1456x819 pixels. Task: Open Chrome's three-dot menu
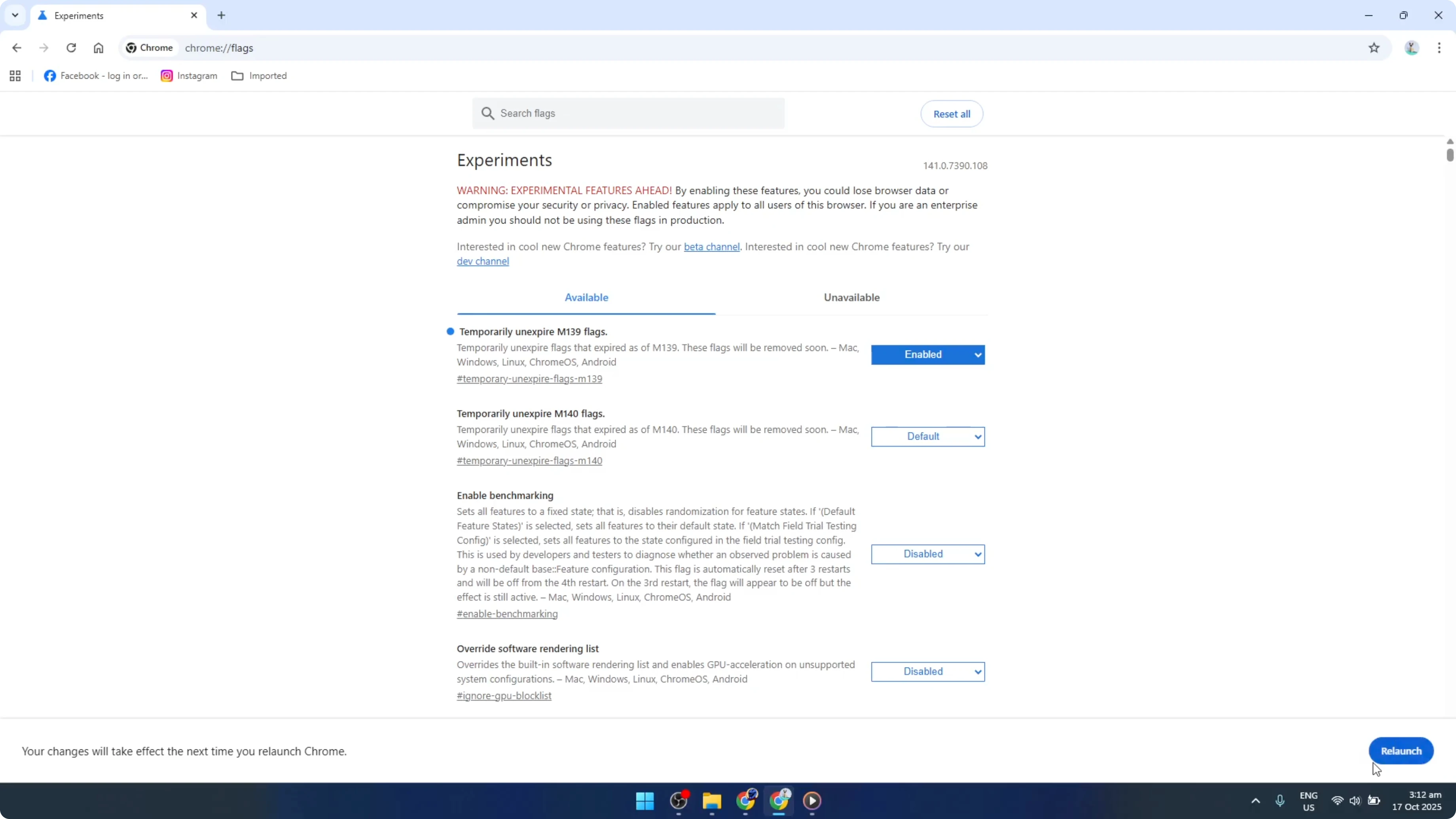[1440, 48]
